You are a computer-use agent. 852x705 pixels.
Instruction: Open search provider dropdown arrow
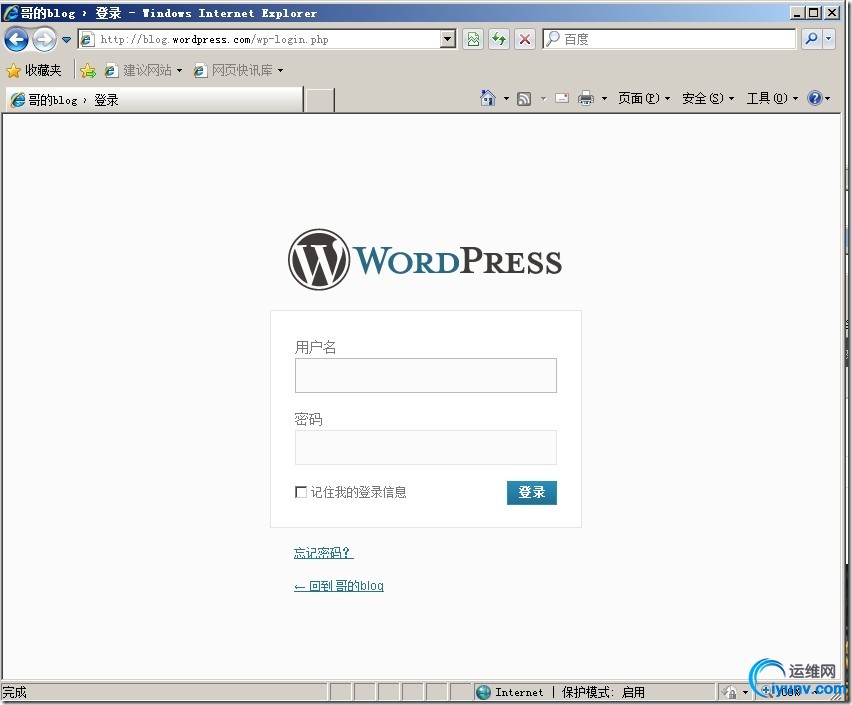[829, 39]
